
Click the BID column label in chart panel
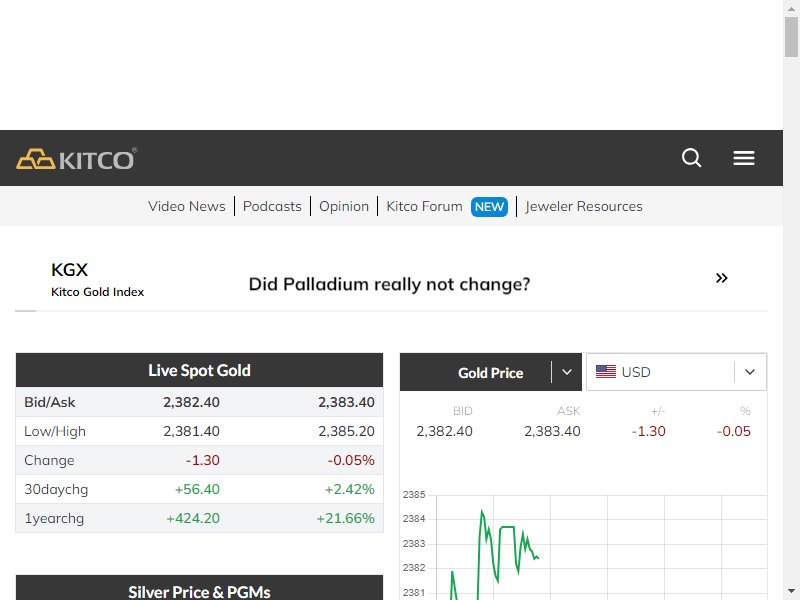click(x=463, y=411)
